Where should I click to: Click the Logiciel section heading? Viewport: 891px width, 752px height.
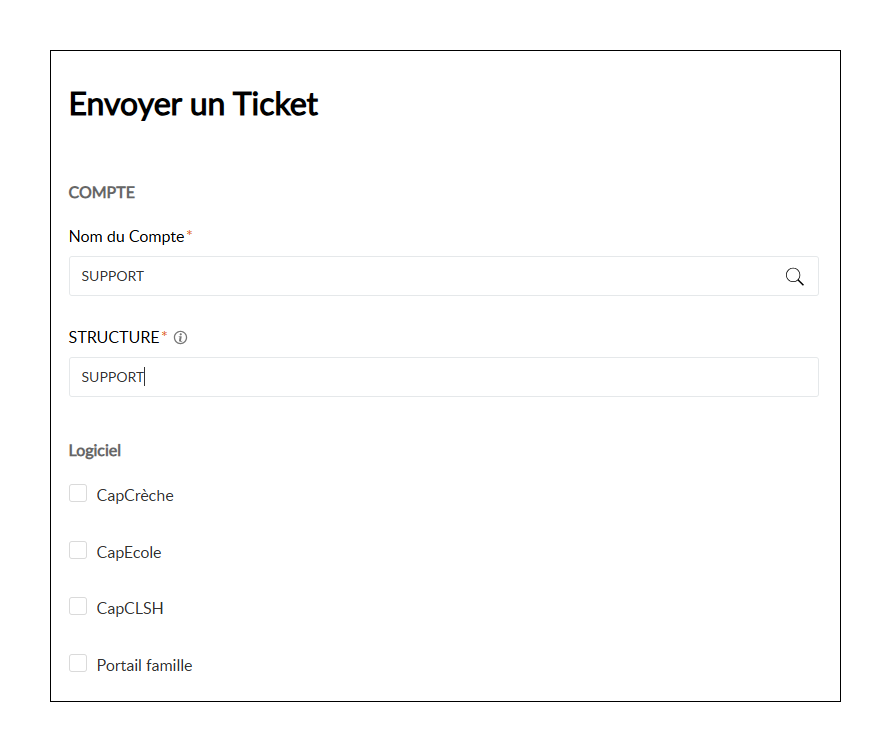click(94, 451)
